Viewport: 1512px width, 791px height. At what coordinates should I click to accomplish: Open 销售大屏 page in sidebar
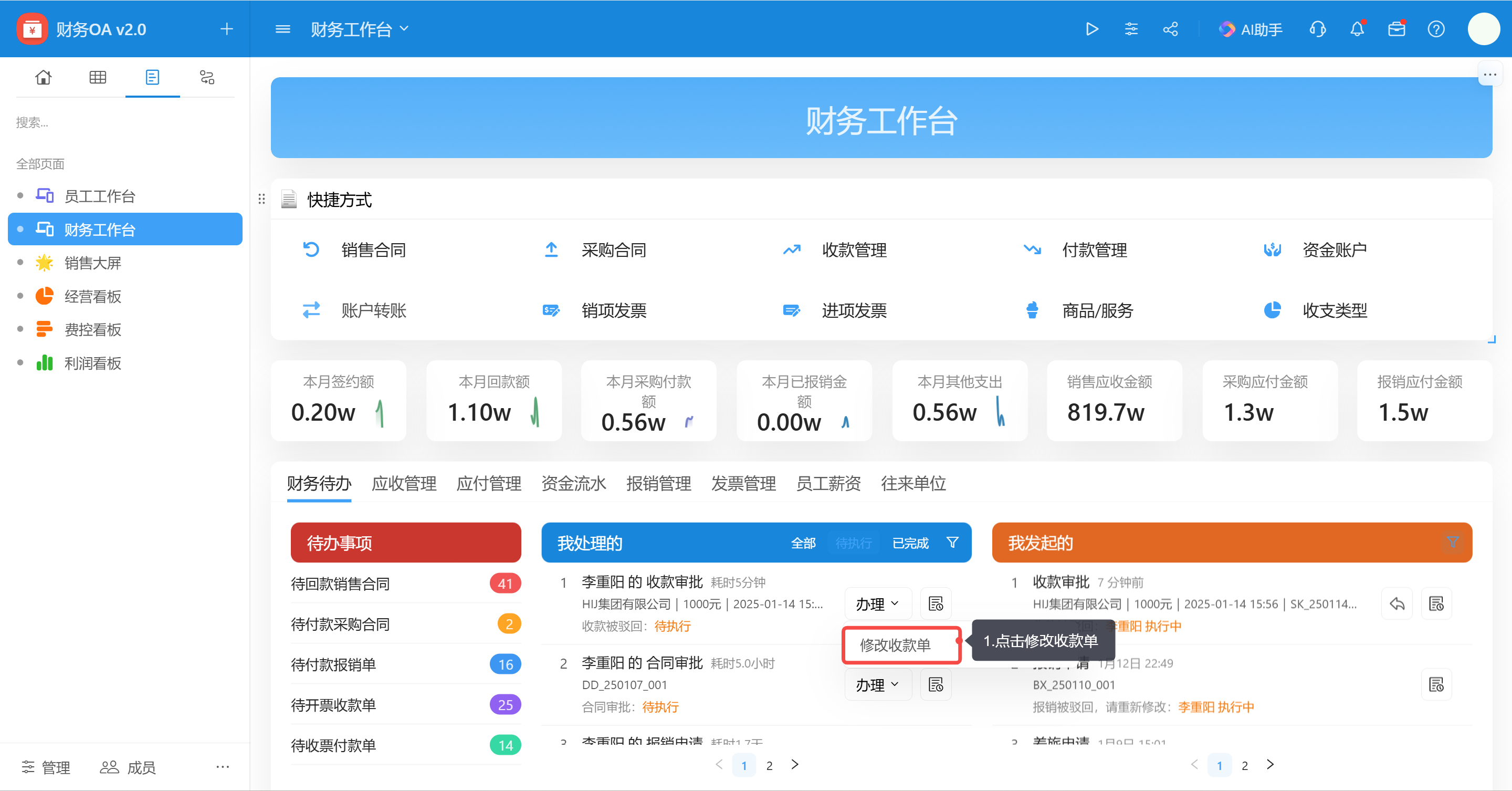tap(125, 263)
